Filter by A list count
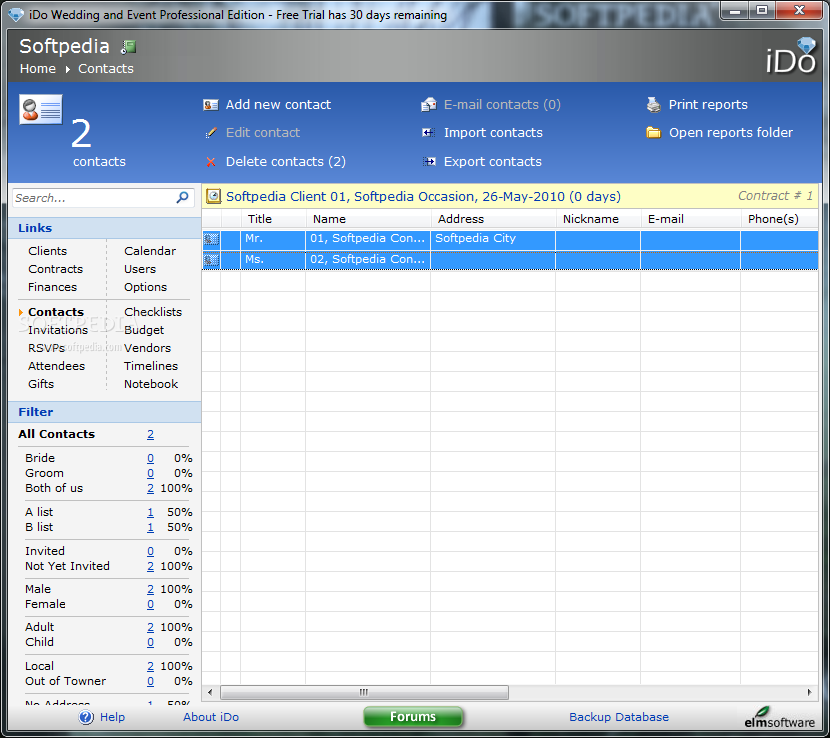 coord(150,512)
